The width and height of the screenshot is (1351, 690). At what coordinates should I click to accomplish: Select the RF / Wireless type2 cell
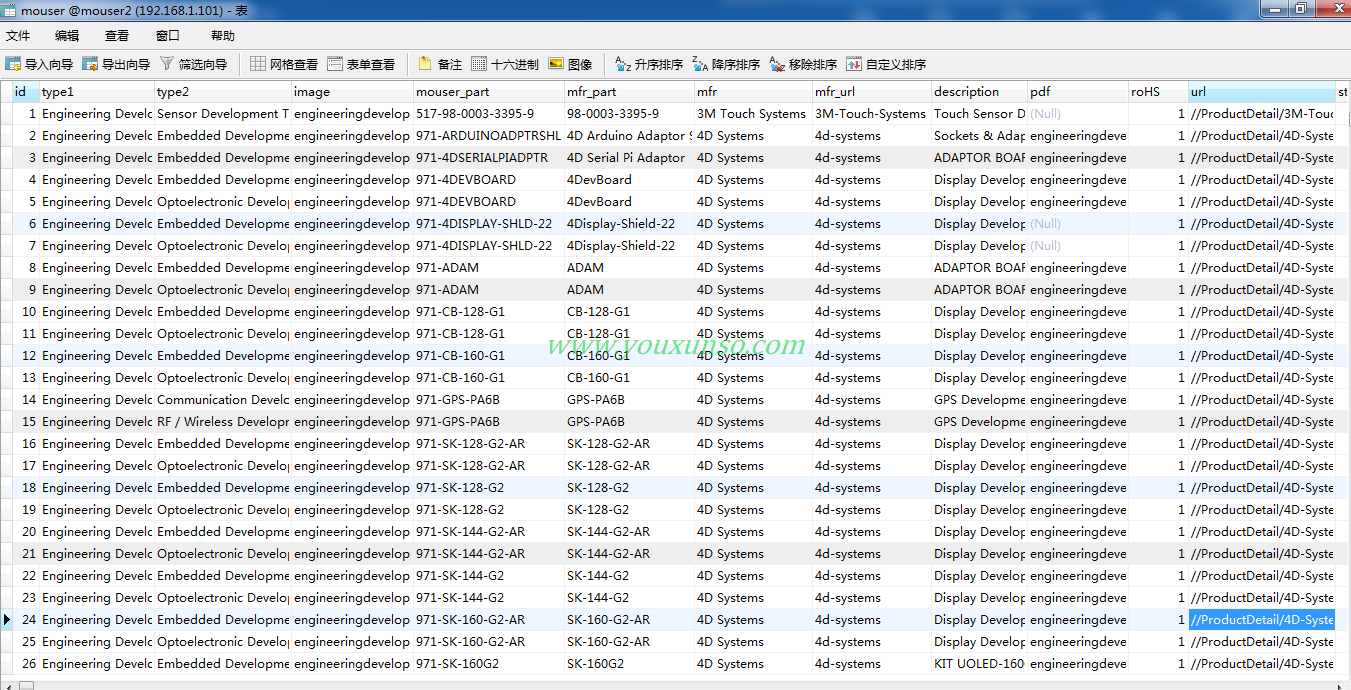click(223, 422)
